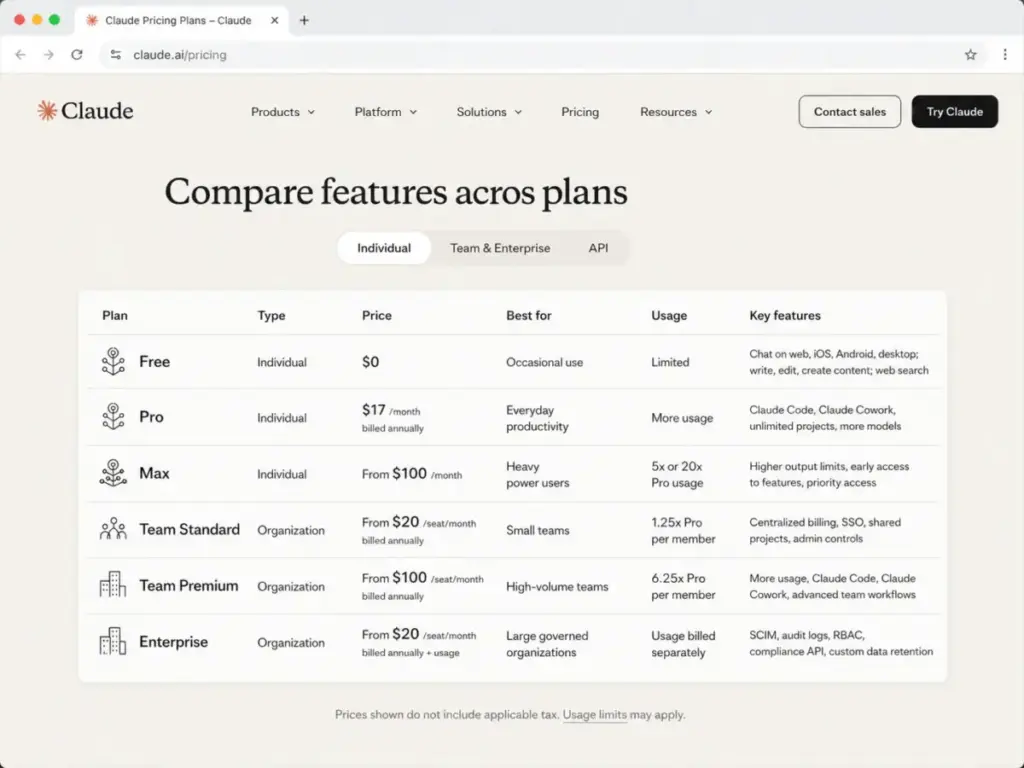
Task: Open site information icon in address bar
Action: [x=116, y=55]
